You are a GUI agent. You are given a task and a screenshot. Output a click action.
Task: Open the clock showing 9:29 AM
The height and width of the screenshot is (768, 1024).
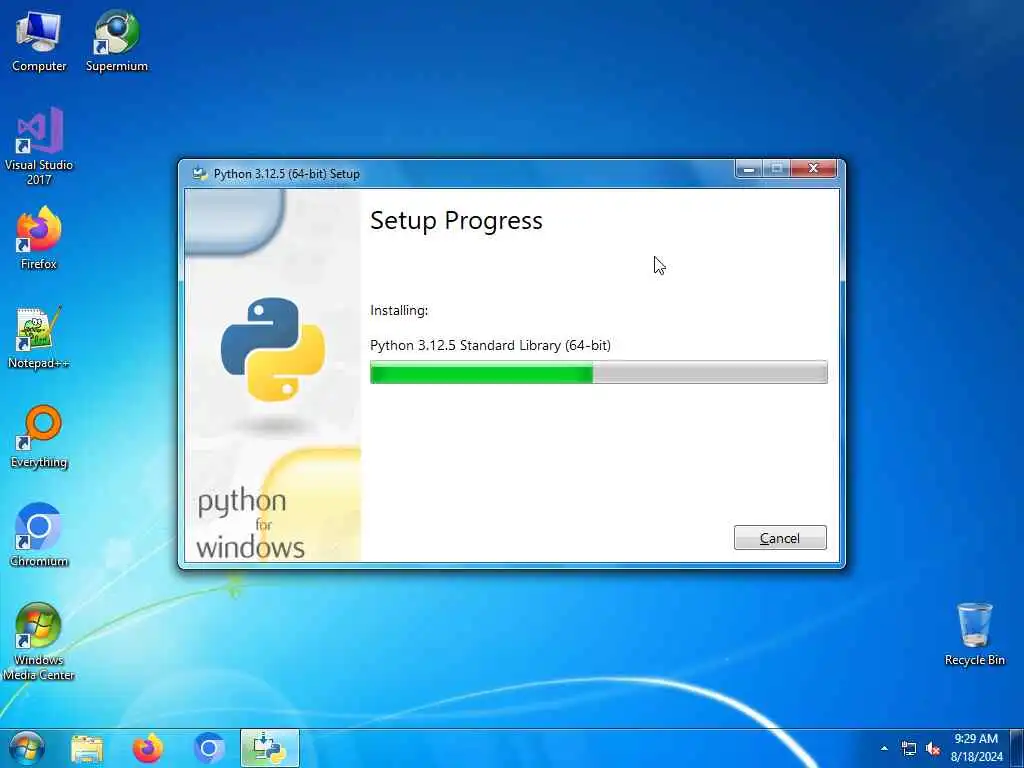click(976, 748)
